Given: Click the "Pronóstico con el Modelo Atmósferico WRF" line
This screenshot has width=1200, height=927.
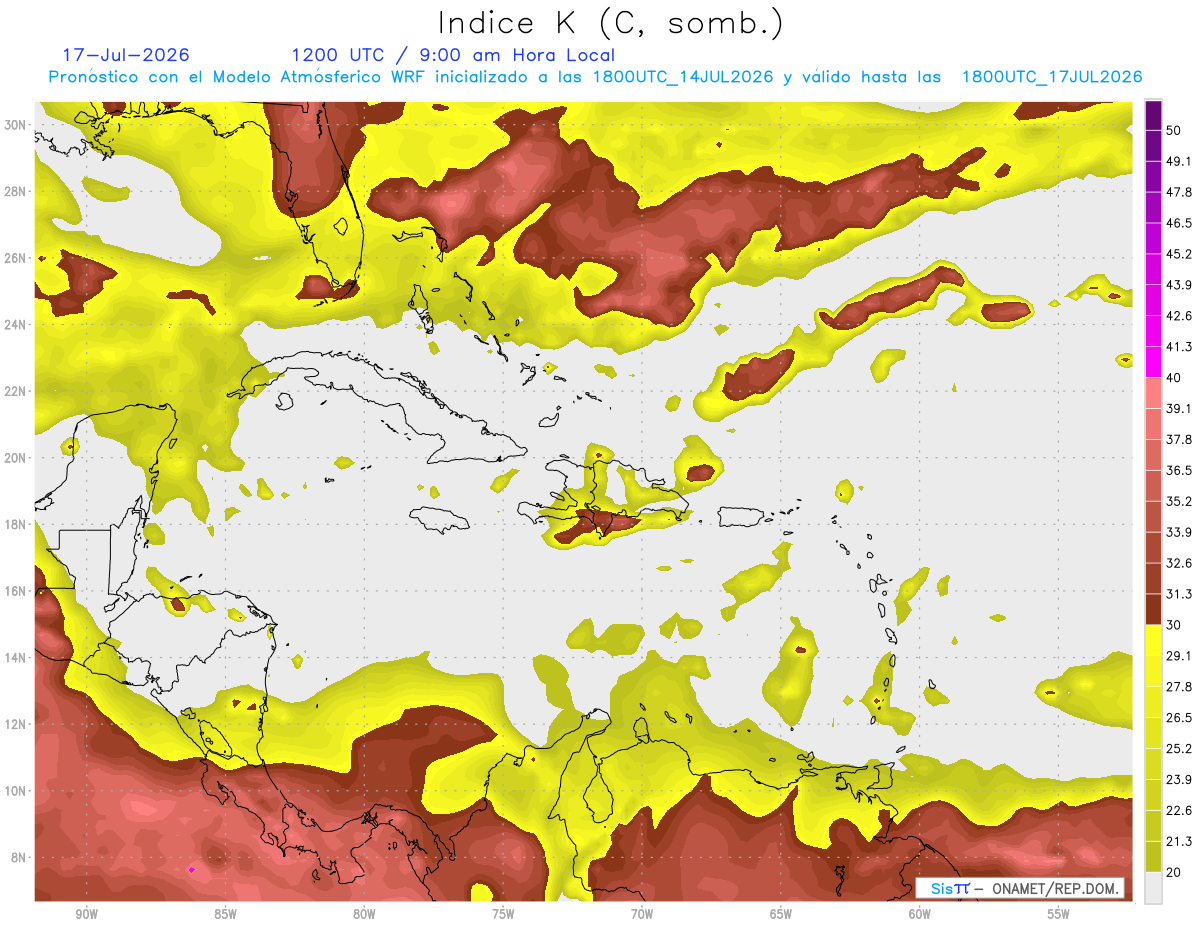Looking at the screenshot, I should pos(596,77).
